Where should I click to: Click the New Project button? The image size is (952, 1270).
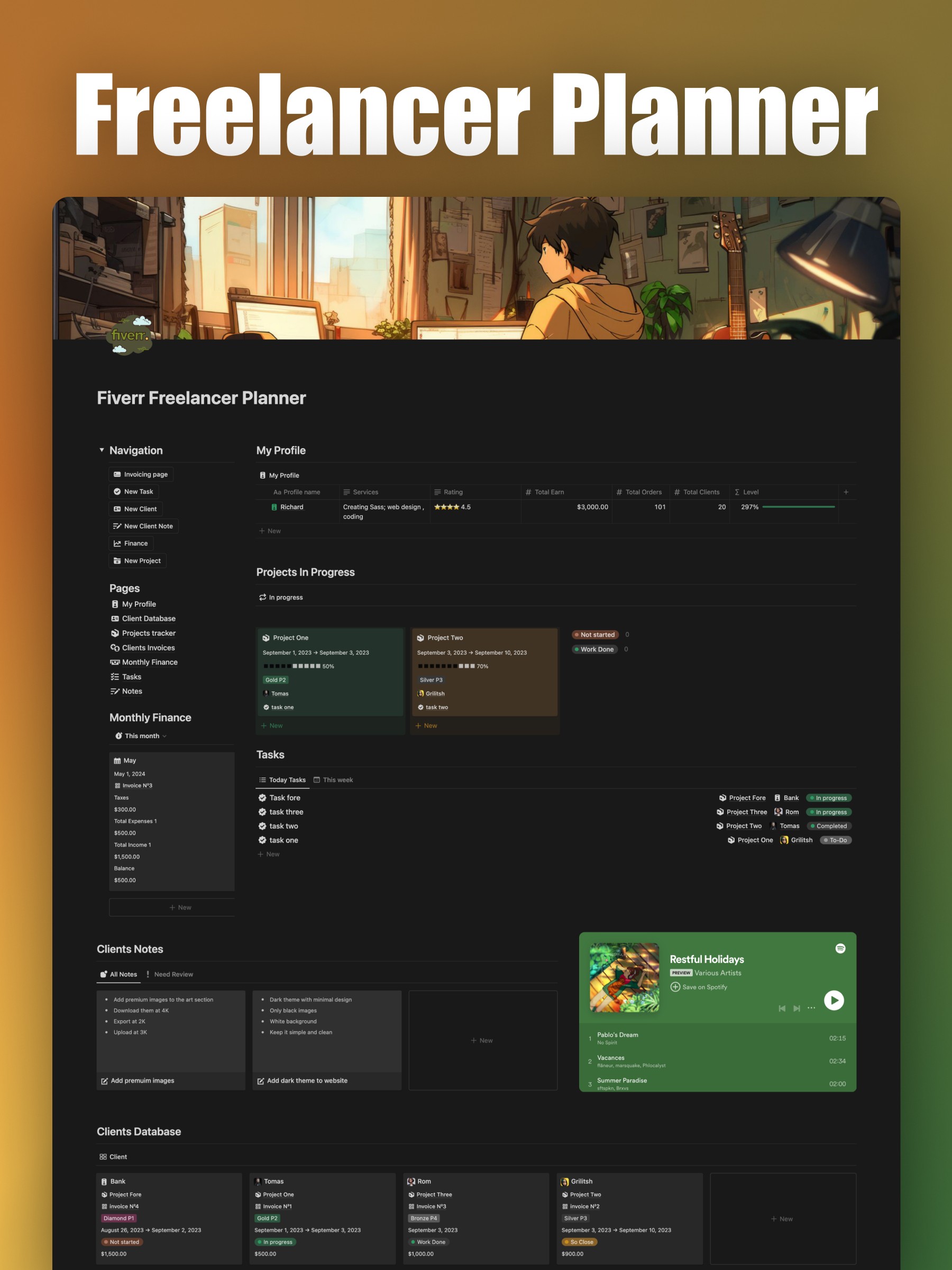[137, 560]
